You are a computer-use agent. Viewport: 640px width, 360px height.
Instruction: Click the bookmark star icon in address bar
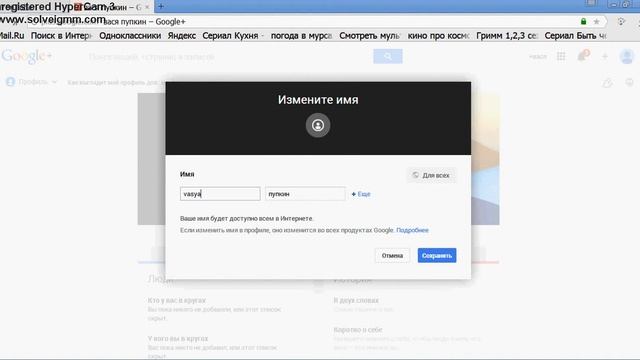tap(596, 21)
